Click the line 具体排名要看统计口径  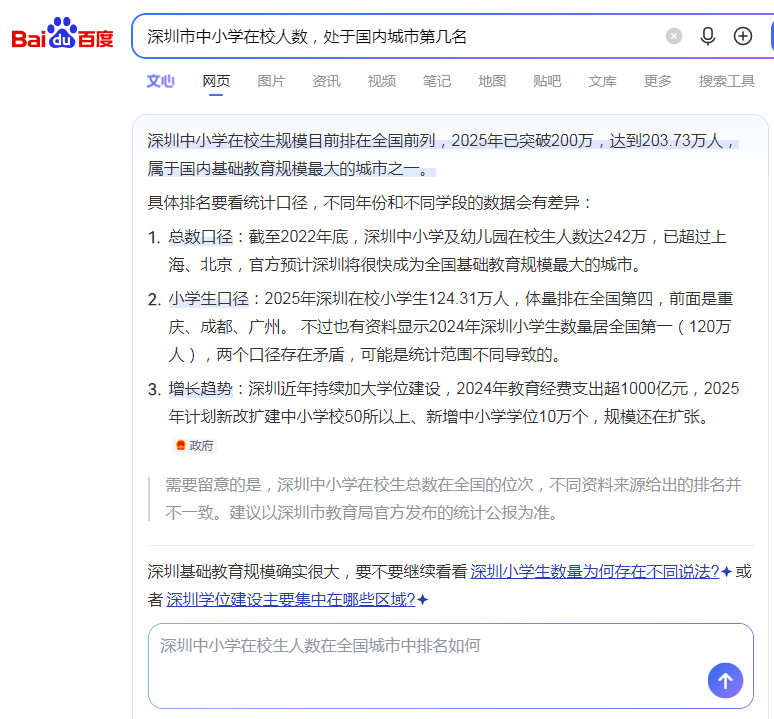[x=369, y=203]
